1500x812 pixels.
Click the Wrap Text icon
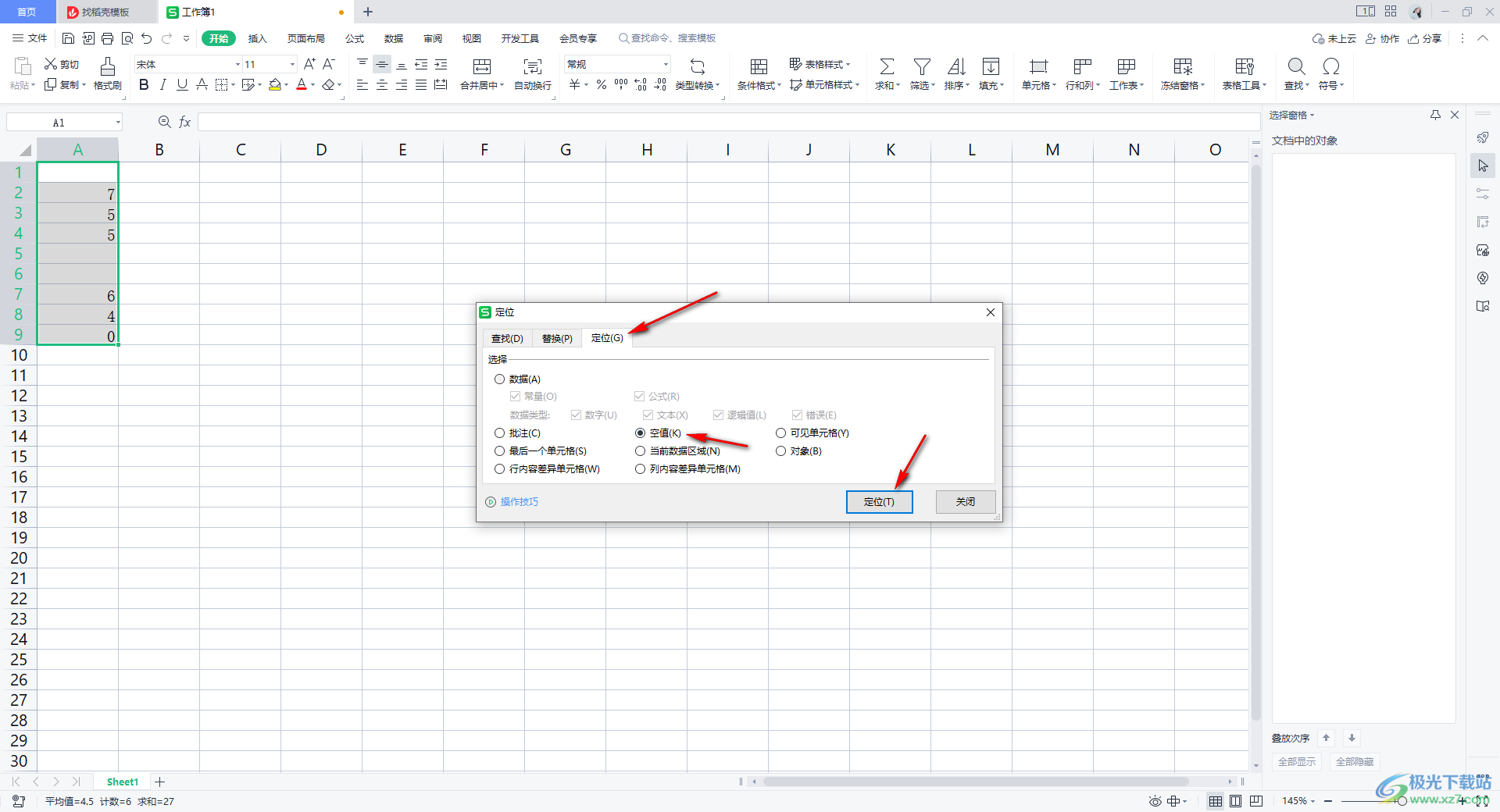pyautogui.click(x=533, y=66)
